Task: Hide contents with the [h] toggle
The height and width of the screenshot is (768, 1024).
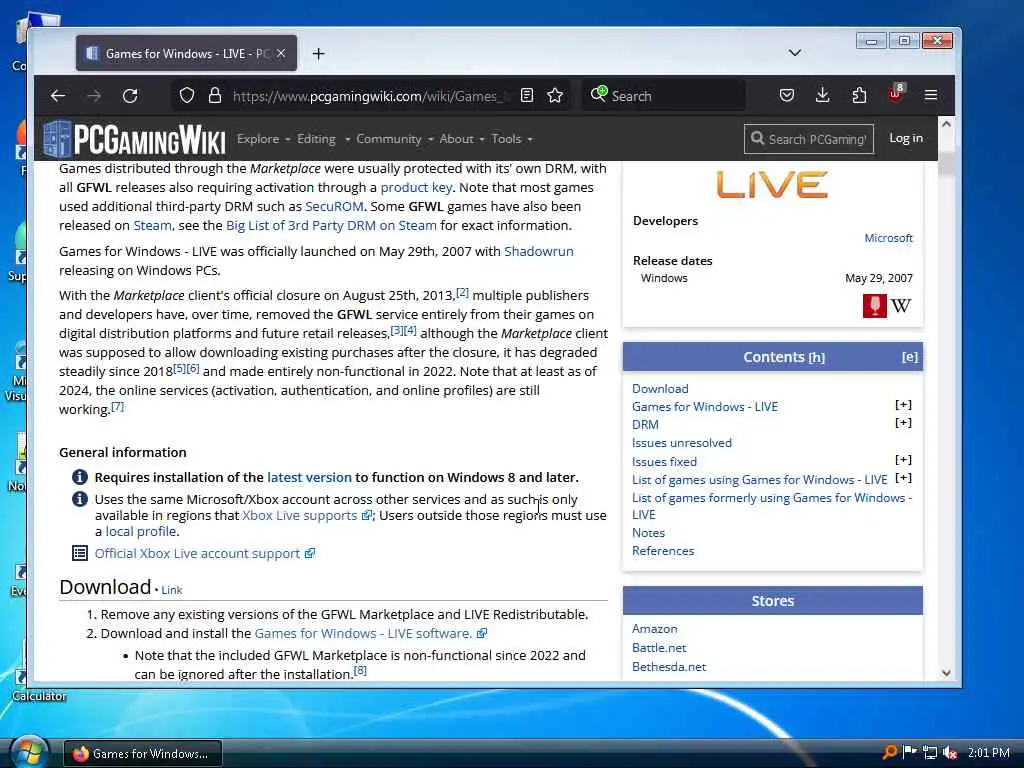Action: click(x=816, y=358)
